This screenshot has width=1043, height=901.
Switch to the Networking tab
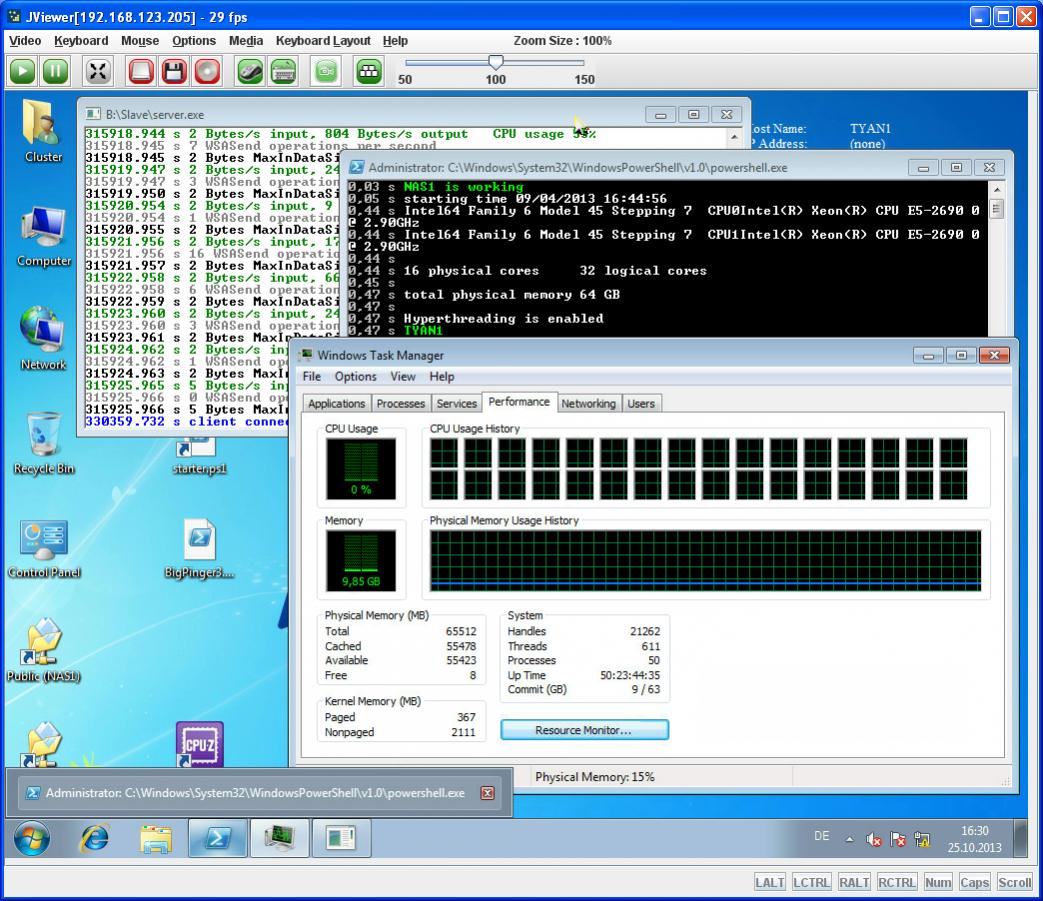(x=588, y=404)
